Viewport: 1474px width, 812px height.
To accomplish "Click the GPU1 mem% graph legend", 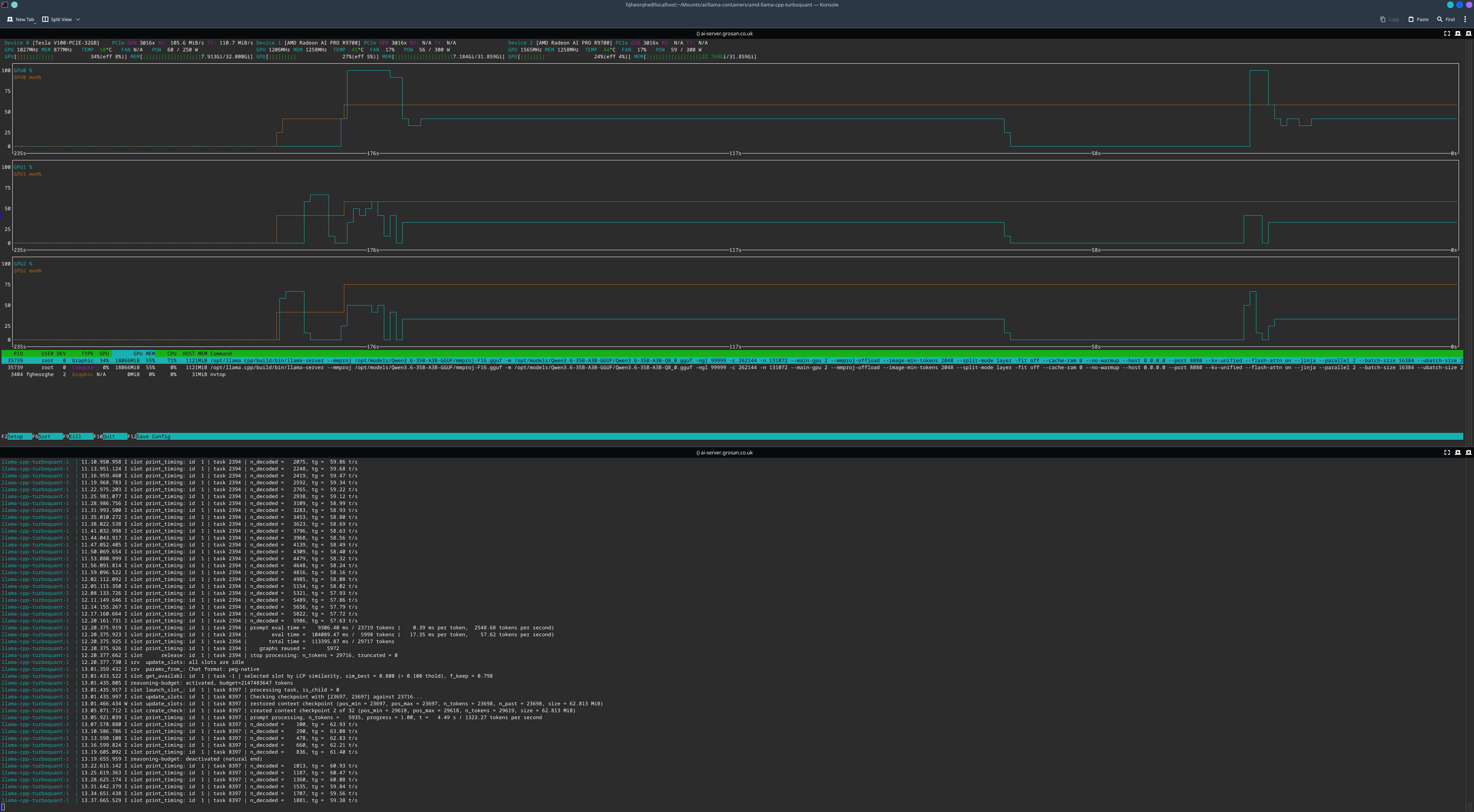I will pos(28,174).
